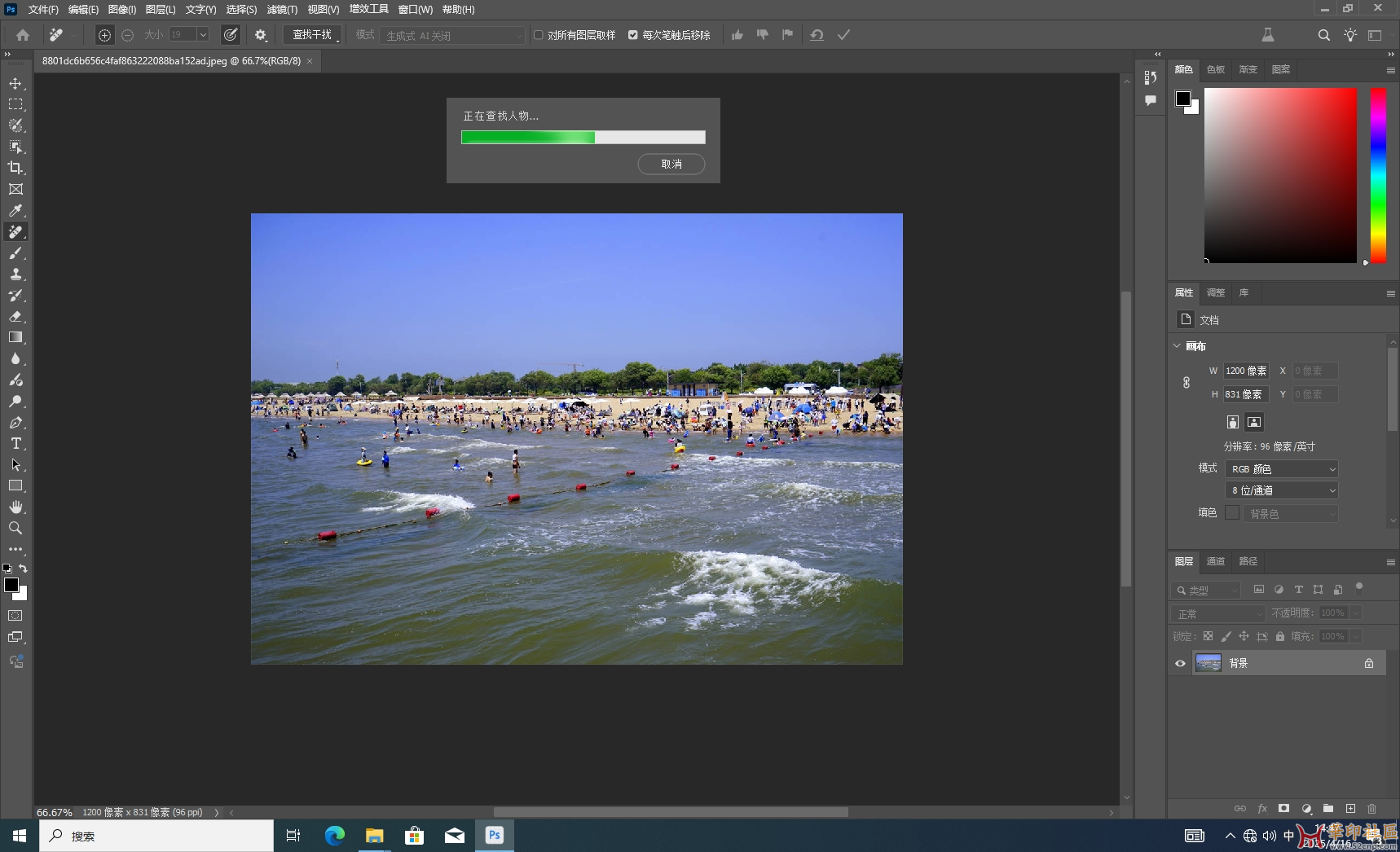1400x852 pixels.
Task: Select the Move tool
Action: pyautogui.click(x=15, y=83)
